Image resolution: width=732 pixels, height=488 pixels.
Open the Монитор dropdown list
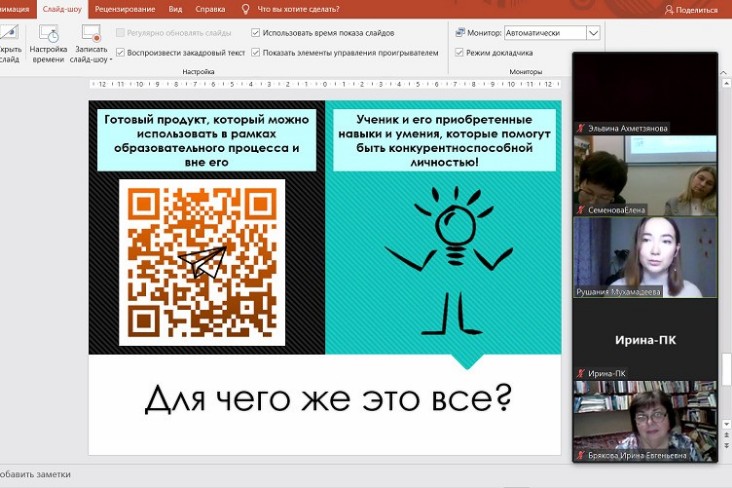[593, 33]
